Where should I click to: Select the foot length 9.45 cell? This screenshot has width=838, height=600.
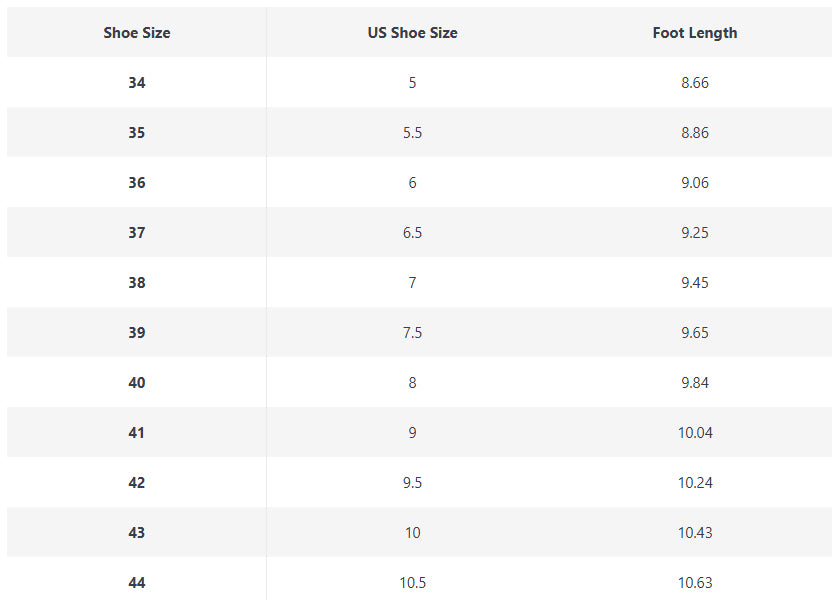point(695,283)
